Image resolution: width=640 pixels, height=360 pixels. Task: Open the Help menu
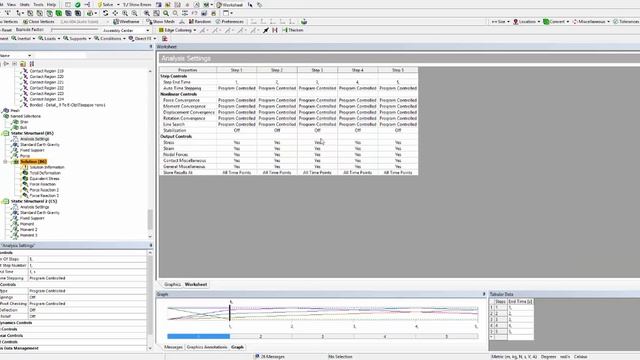[51, 4]
